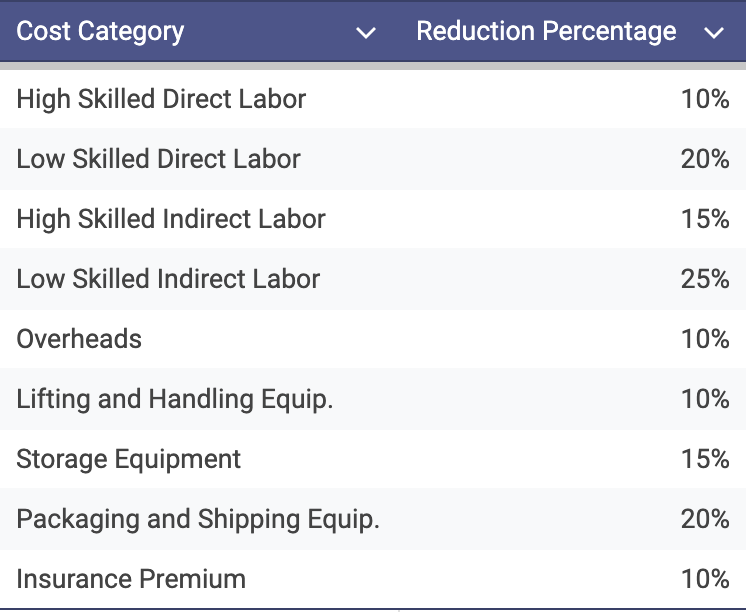Open the Cost Category column dropdown chevron
This screenshot has height=612, width=746.
(x=366, y=33)
